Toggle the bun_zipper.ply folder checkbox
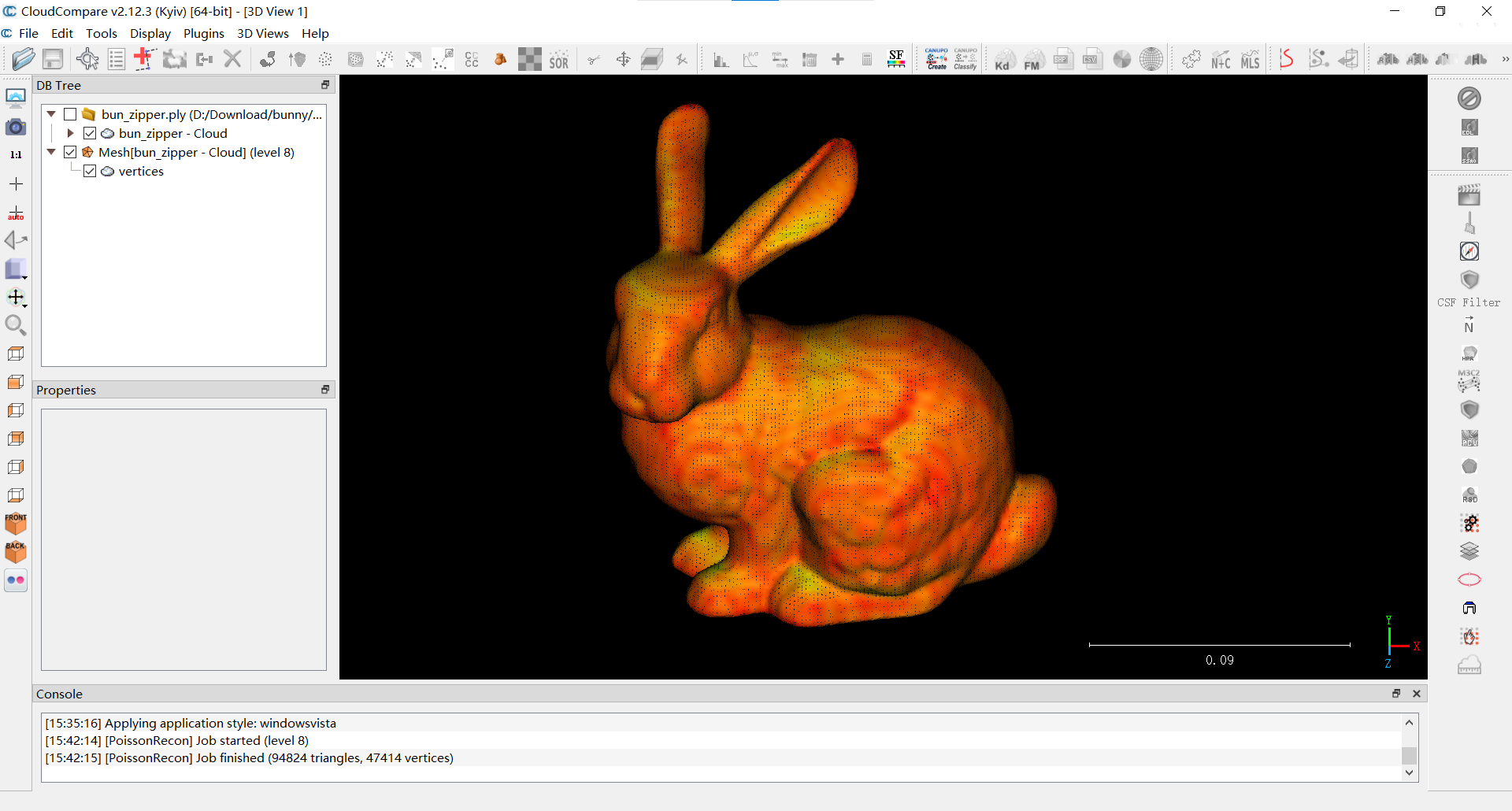Viewport: 1512px width, 811px height. 70,114
